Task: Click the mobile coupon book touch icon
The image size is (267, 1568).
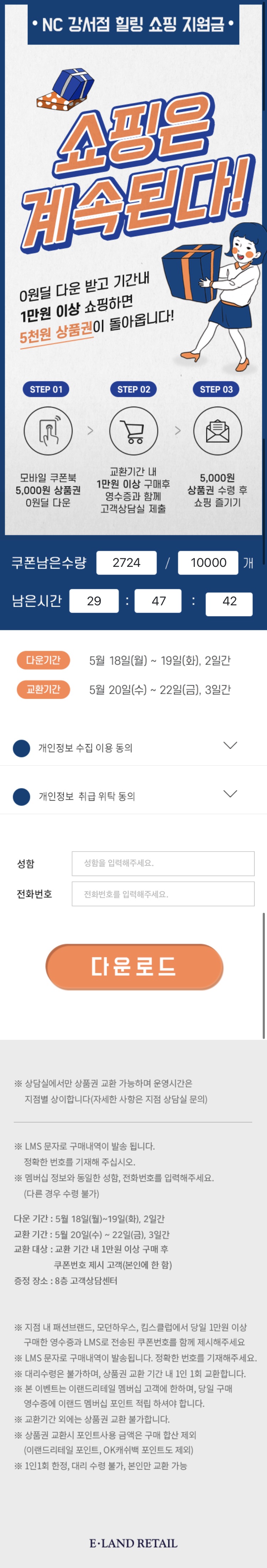Action: (48, 431)
